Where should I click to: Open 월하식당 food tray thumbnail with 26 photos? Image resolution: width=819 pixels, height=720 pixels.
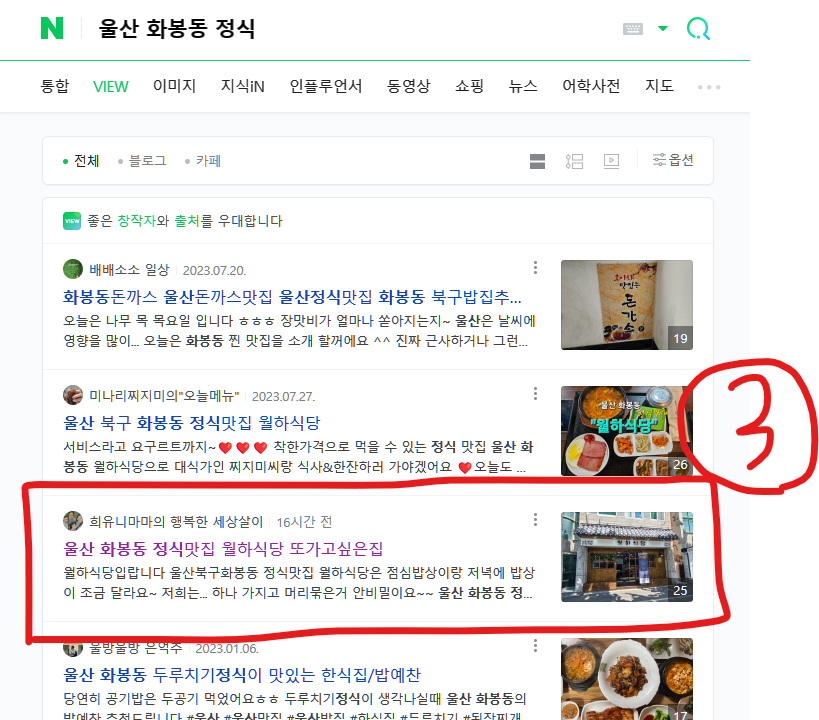pos(627,431)
